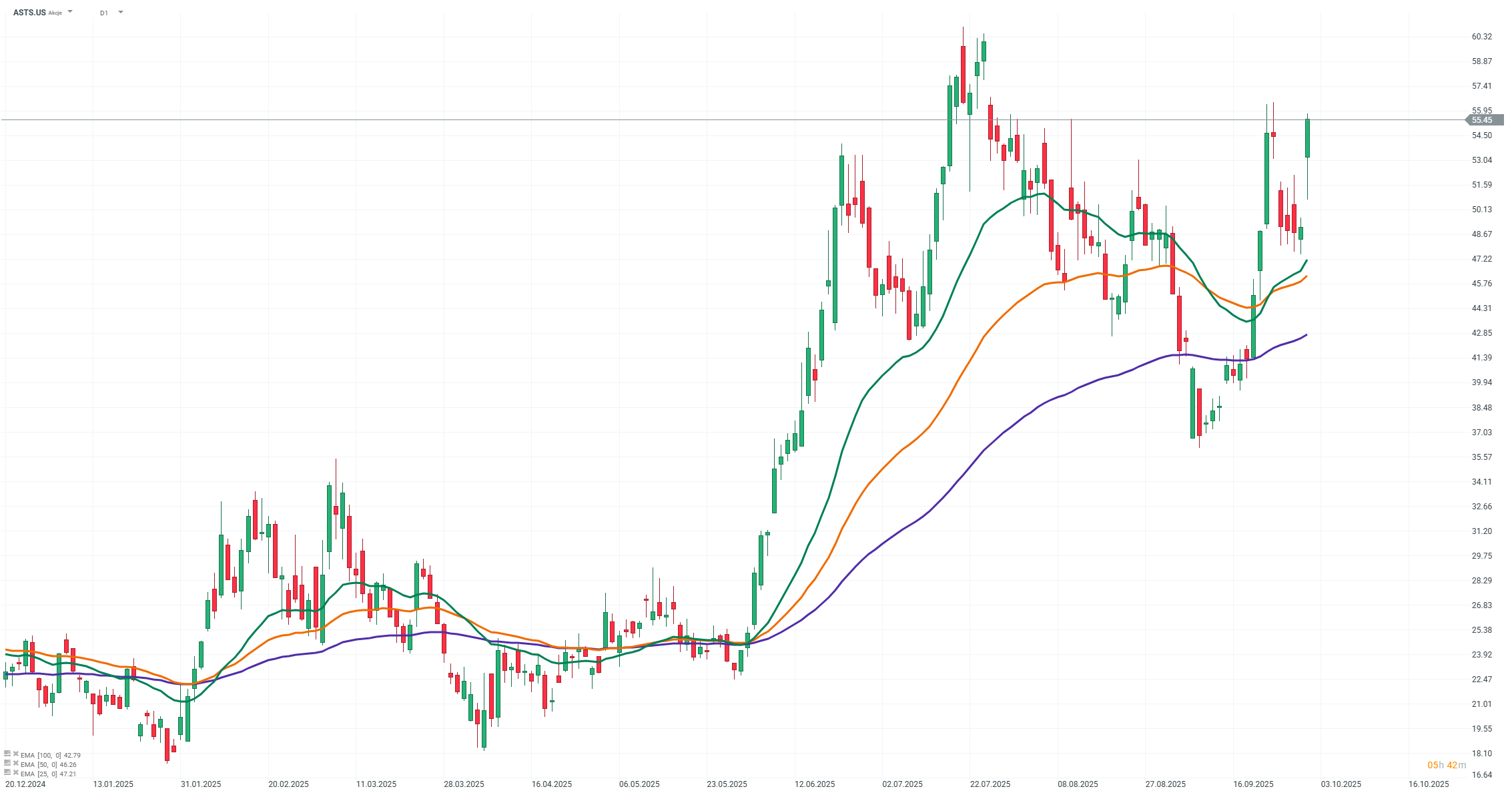Image resolution: width=1512 pixels, height=795 pixels.
Task: Remove the EMA 25 indicator
Action: pyautogui.click(x=15, y=773)
